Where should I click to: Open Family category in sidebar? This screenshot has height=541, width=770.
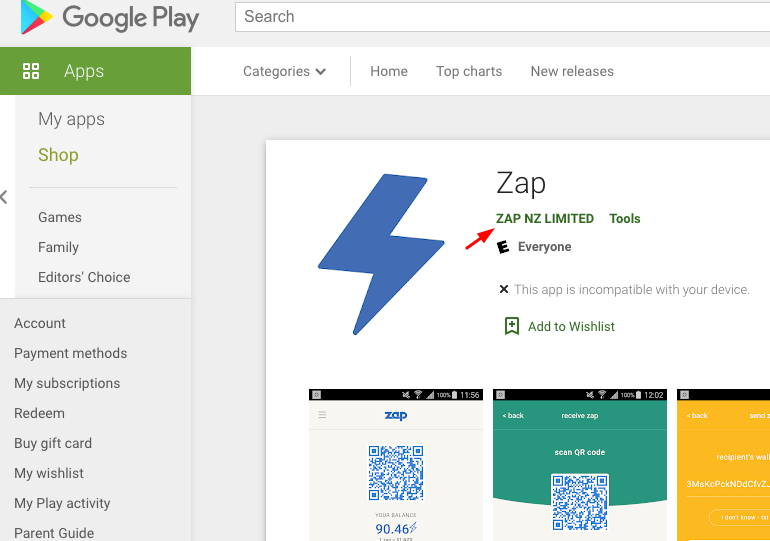tap(58, 247)
